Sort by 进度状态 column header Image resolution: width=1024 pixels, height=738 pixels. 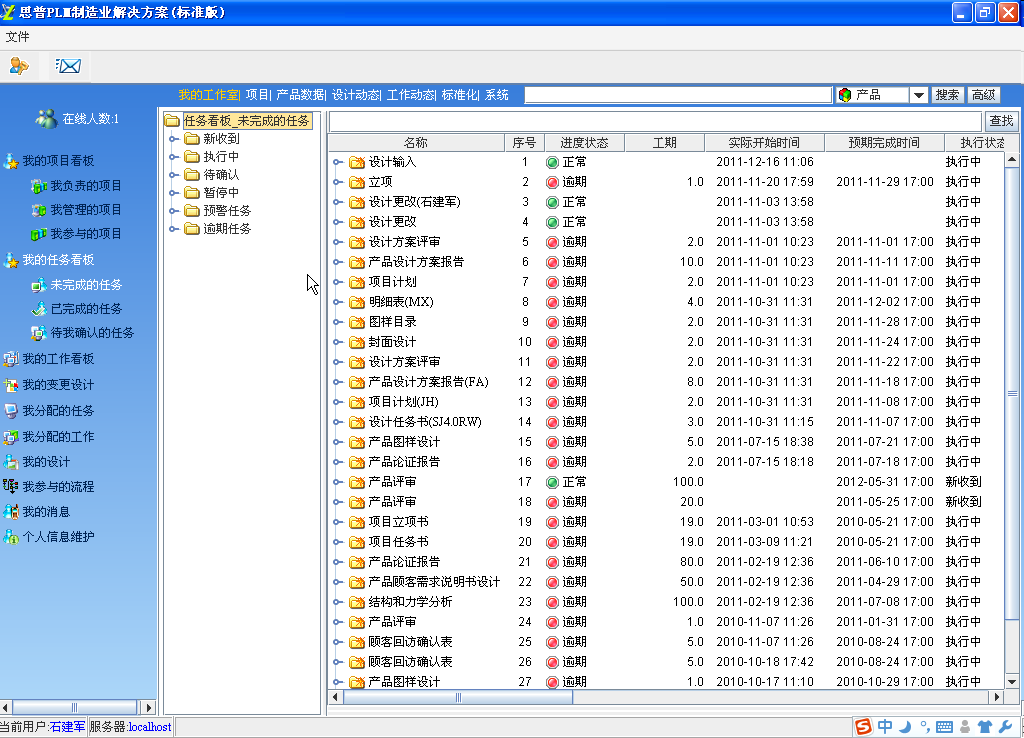coord(584,143)
